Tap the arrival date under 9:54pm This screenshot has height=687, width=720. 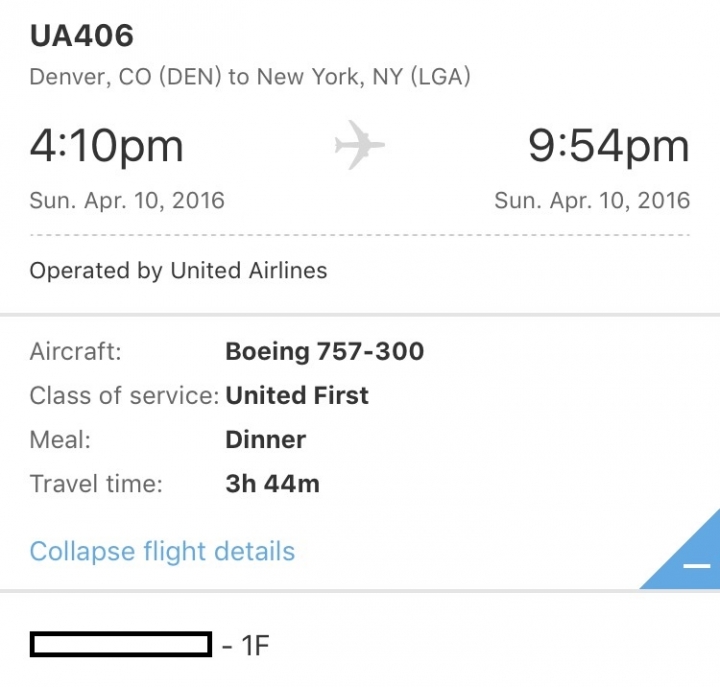[x=592, y=201]
